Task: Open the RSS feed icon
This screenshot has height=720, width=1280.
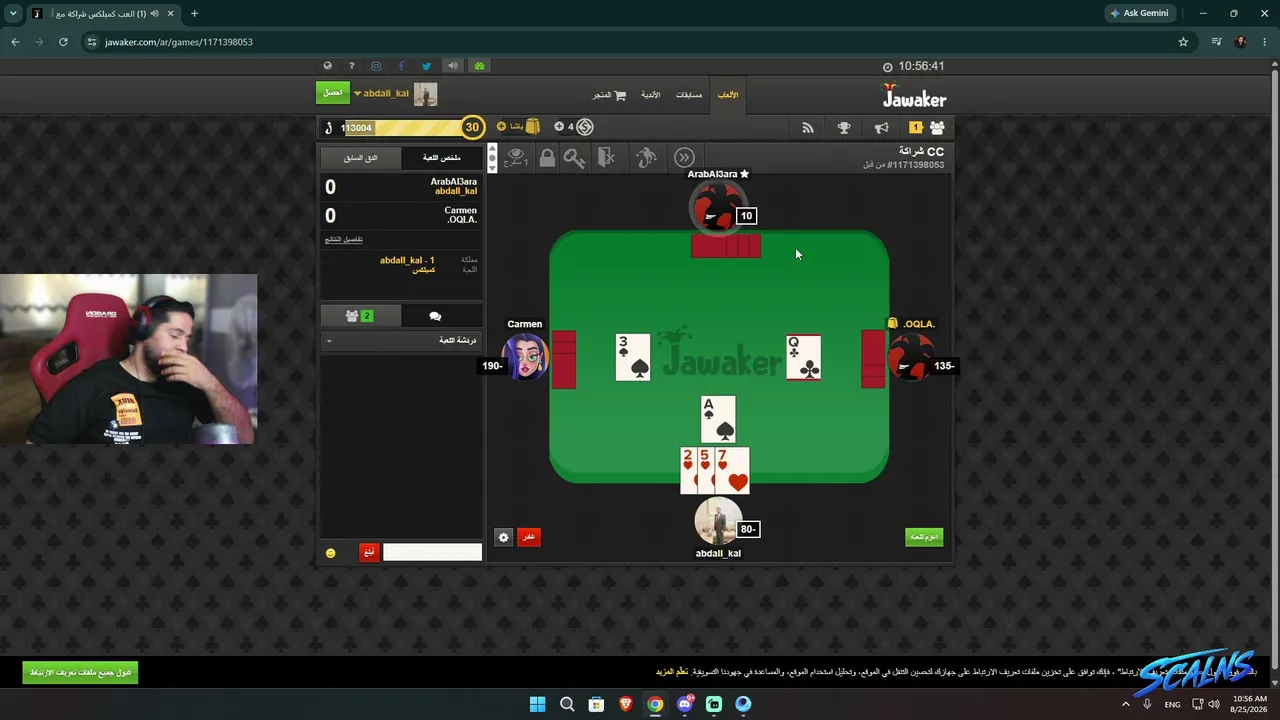Action: [808, 127]
